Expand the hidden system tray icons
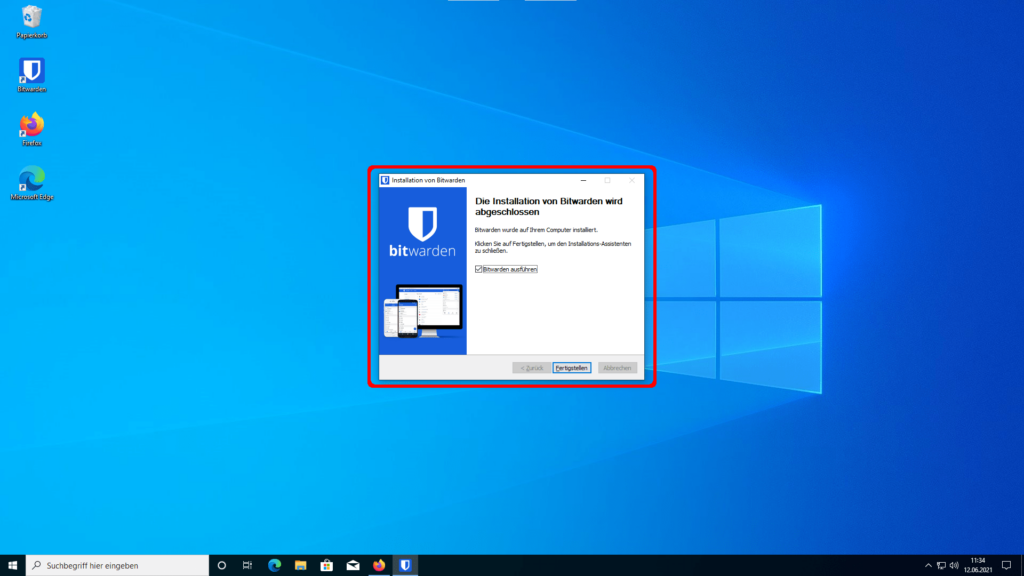1024x576 pixels. (927, 565)
